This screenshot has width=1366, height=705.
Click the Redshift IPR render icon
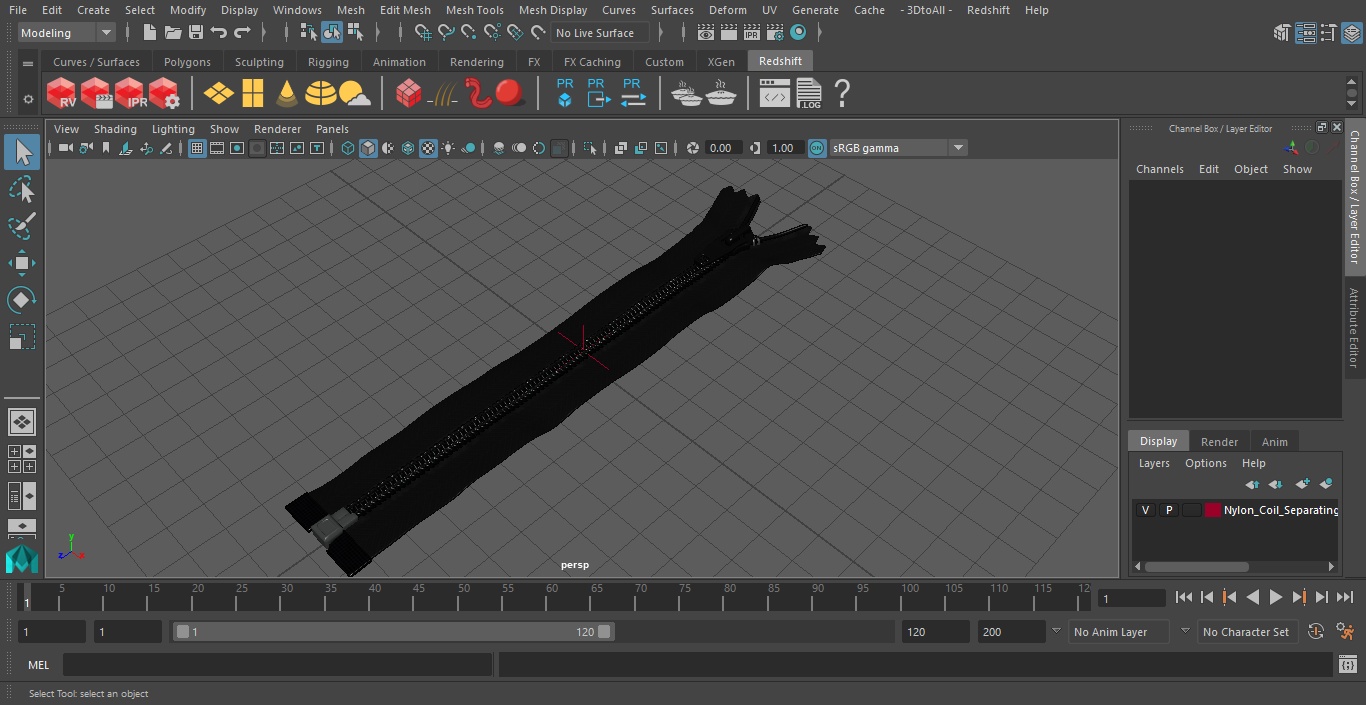click(x=131, y=93)
